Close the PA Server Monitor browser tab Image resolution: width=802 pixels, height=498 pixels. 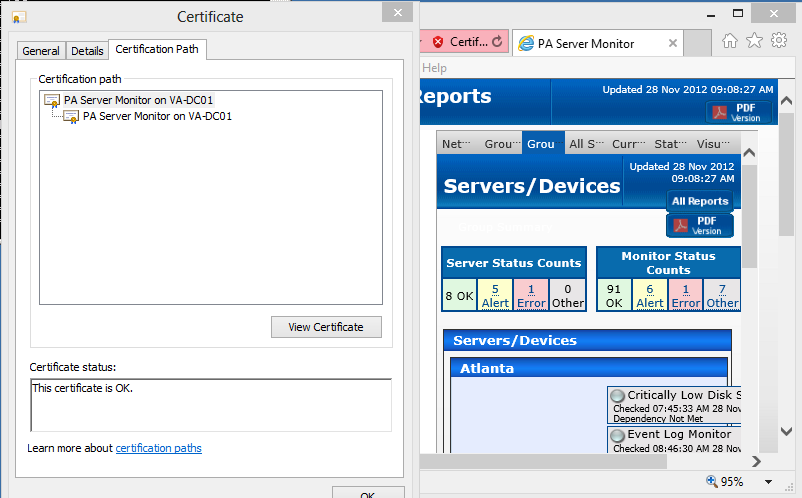[673, 43]
